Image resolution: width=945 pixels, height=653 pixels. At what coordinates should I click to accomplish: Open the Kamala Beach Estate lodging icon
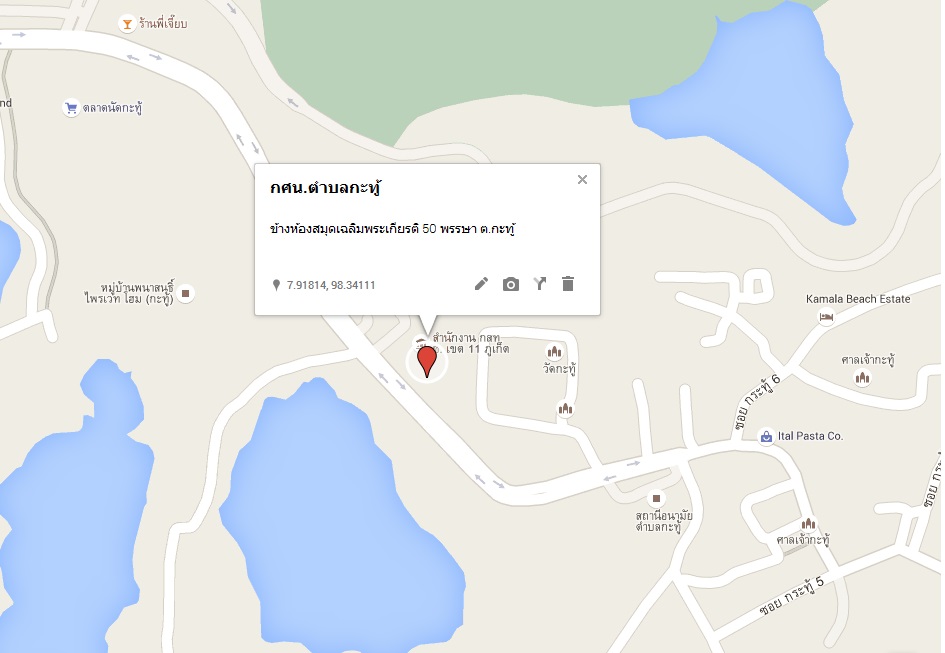[x=827, y=316]
